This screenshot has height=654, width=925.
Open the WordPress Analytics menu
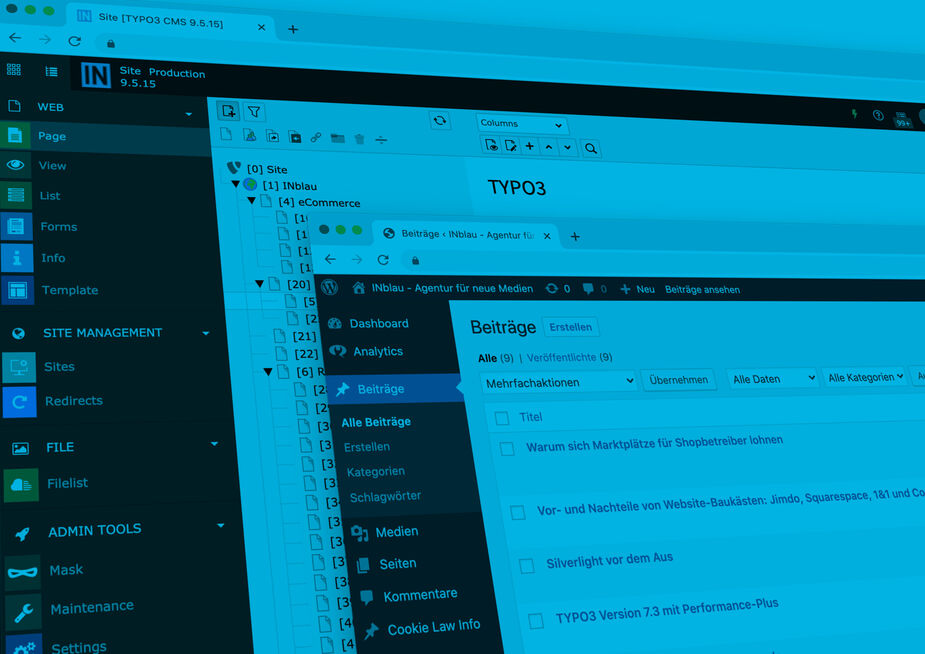[378, 351]
